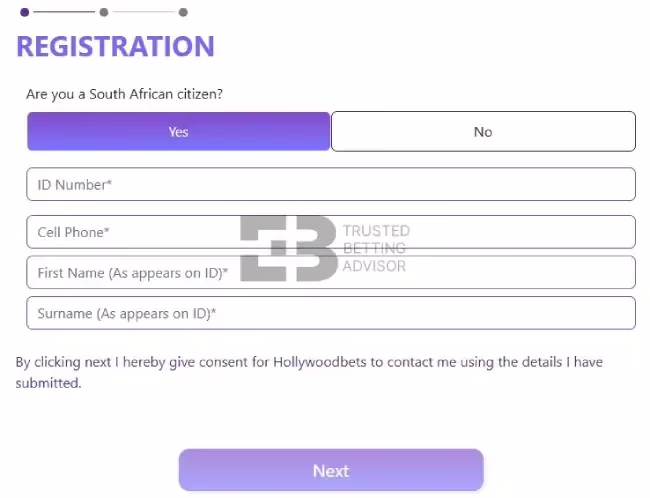
Task: Click the third progress step dot
Action: (183, 13)
